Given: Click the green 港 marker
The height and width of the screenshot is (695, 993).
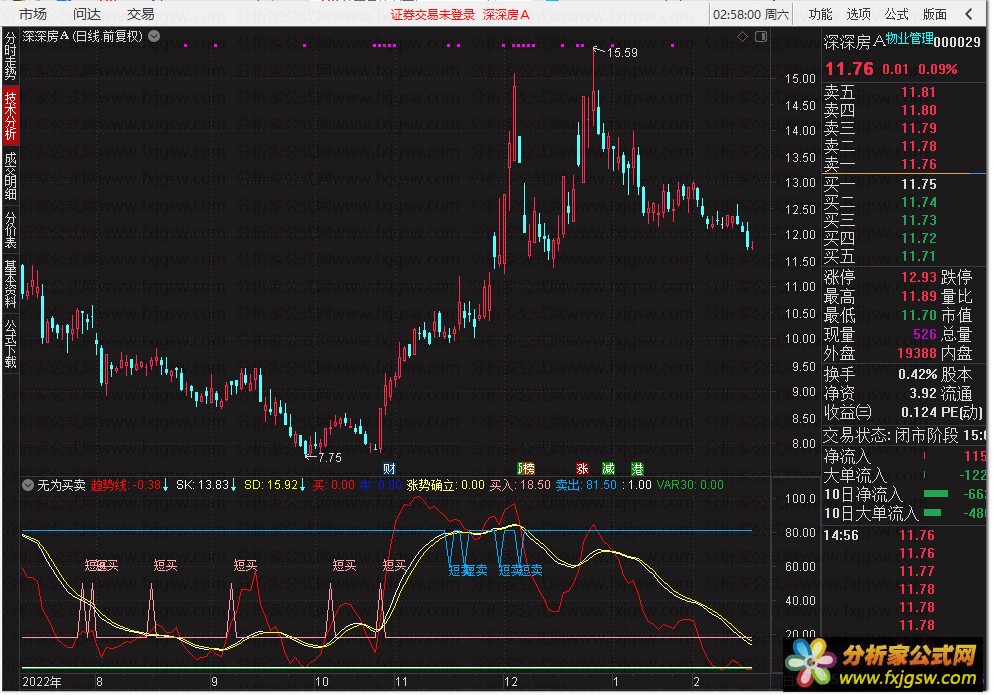Looking at the screenshot, I should 638,469.
